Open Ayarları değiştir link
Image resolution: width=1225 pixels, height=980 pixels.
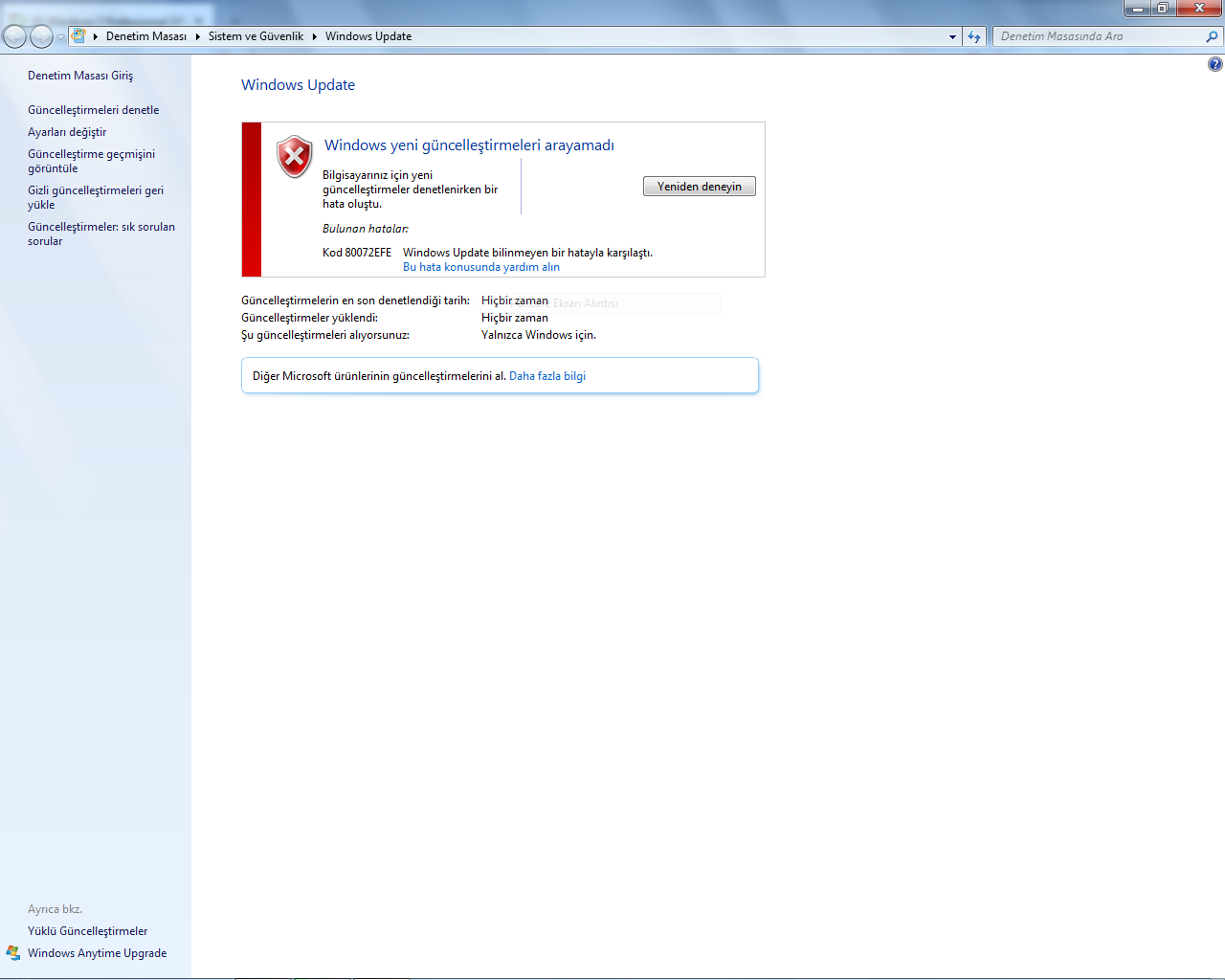(x=67, y=132)
